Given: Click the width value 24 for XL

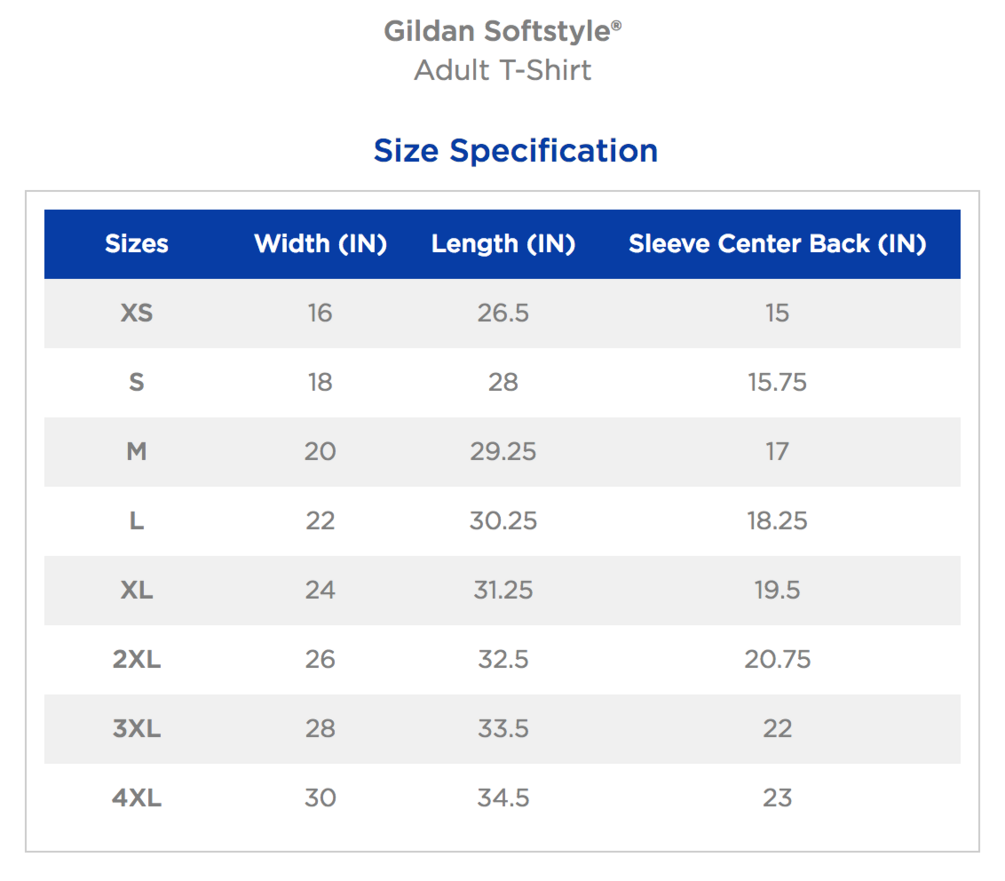Looking at the screenshot, I should pyautogui.click(x=320, y=590).
